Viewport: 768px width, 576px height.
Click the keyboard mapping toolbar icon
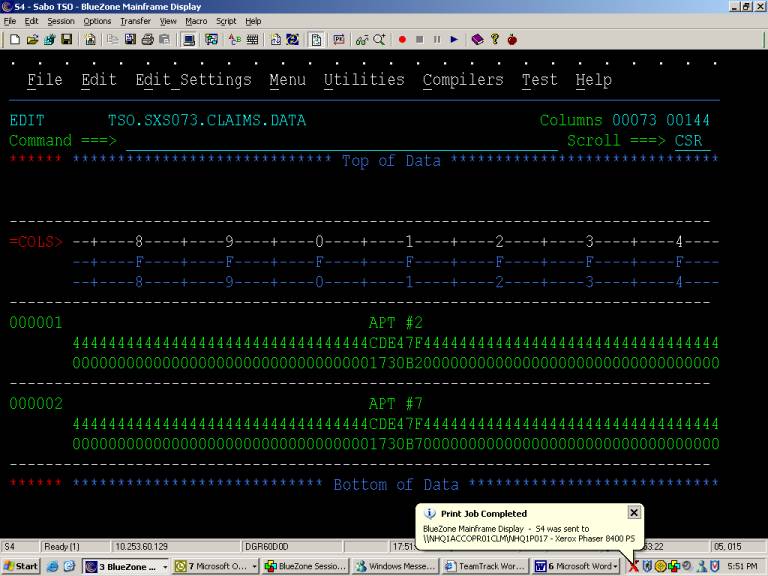coord(252,40)
